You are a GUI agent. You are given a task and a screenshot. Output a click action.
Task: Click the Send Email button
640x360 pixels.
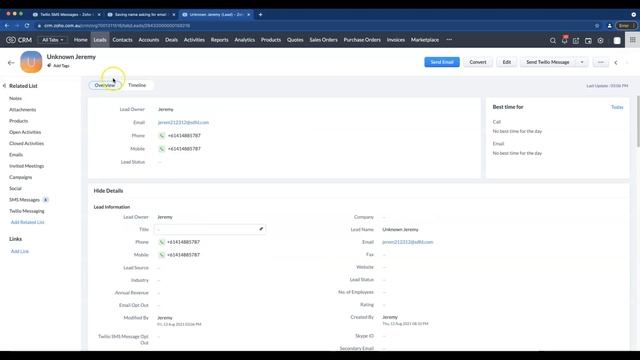tap(442, 62)
